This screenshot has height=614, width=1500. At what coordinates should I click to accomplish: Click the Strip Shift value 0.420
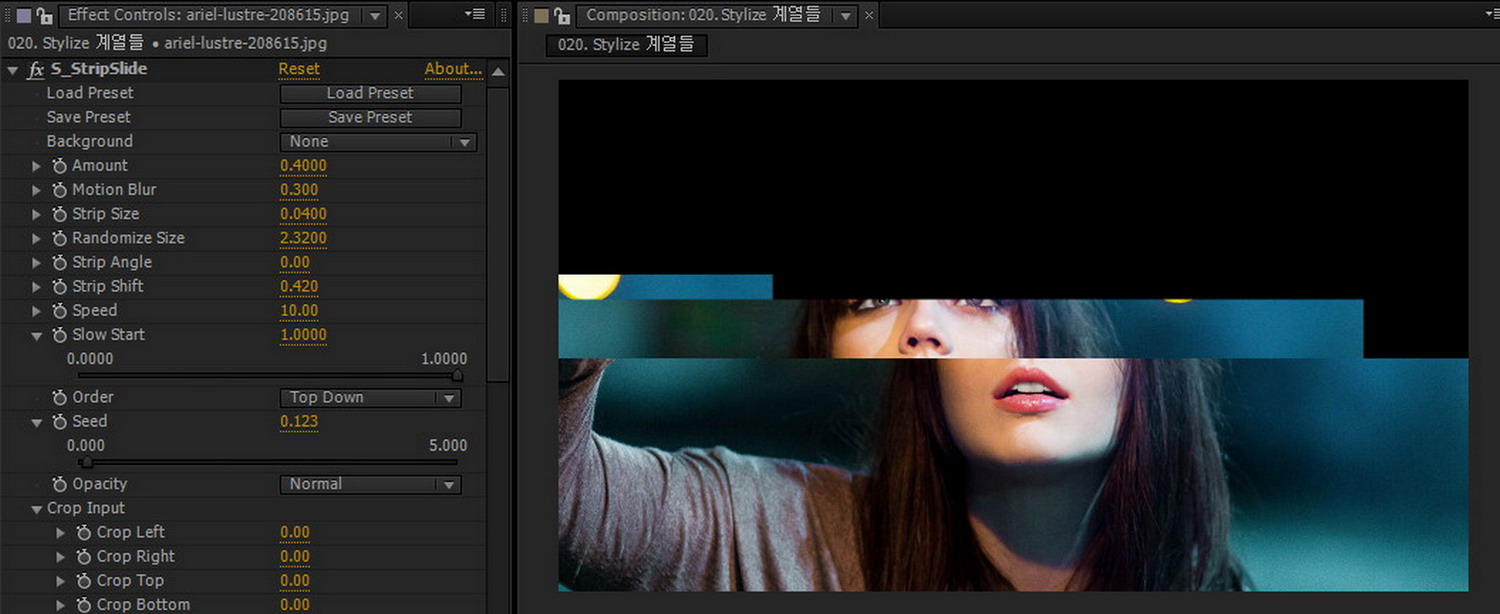tap(299, 286)
